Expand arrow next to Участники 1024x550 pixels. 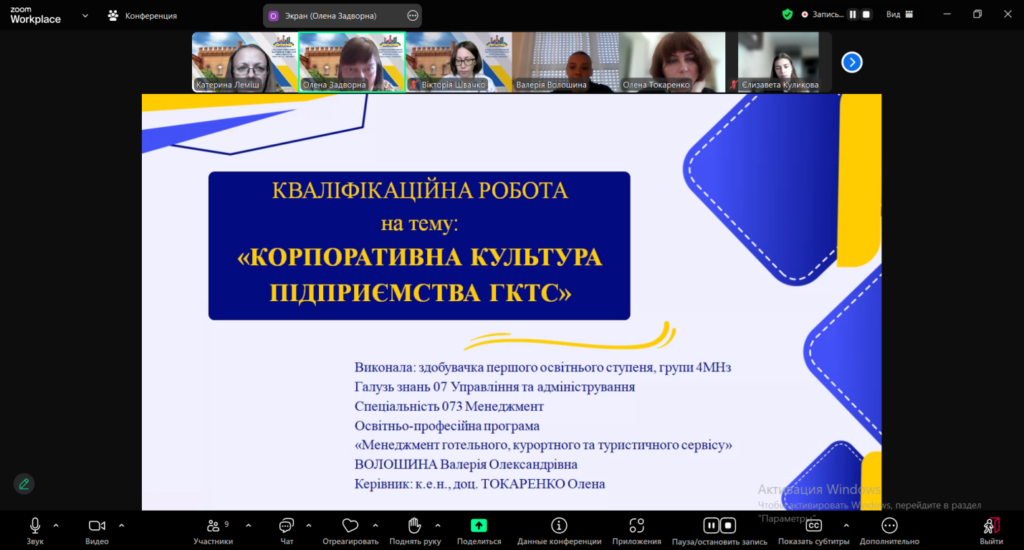[x=248, y=525]
